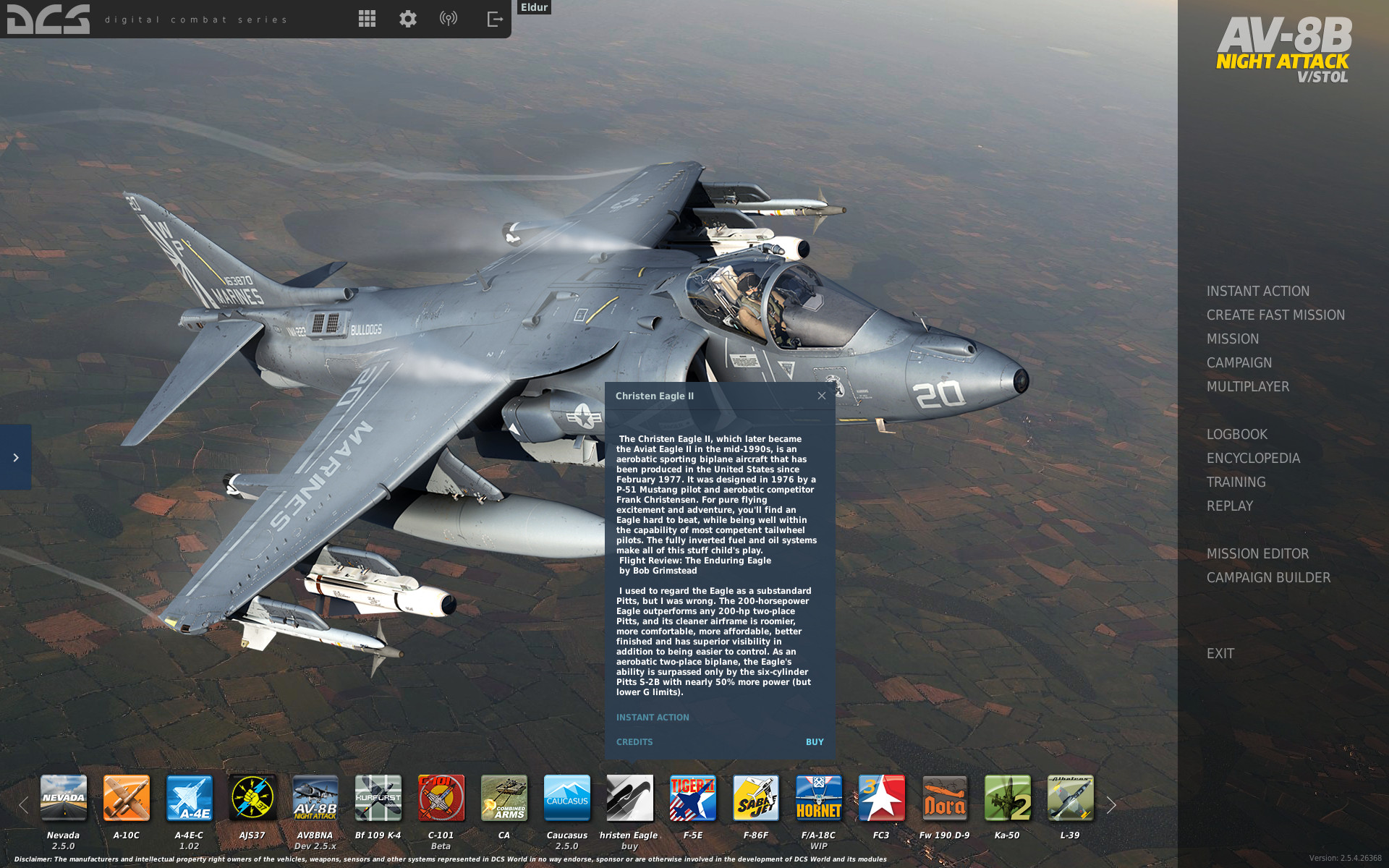
Task: Select the Caucasus 2.5.0 map icon
Action: click(x=567, y=798)
